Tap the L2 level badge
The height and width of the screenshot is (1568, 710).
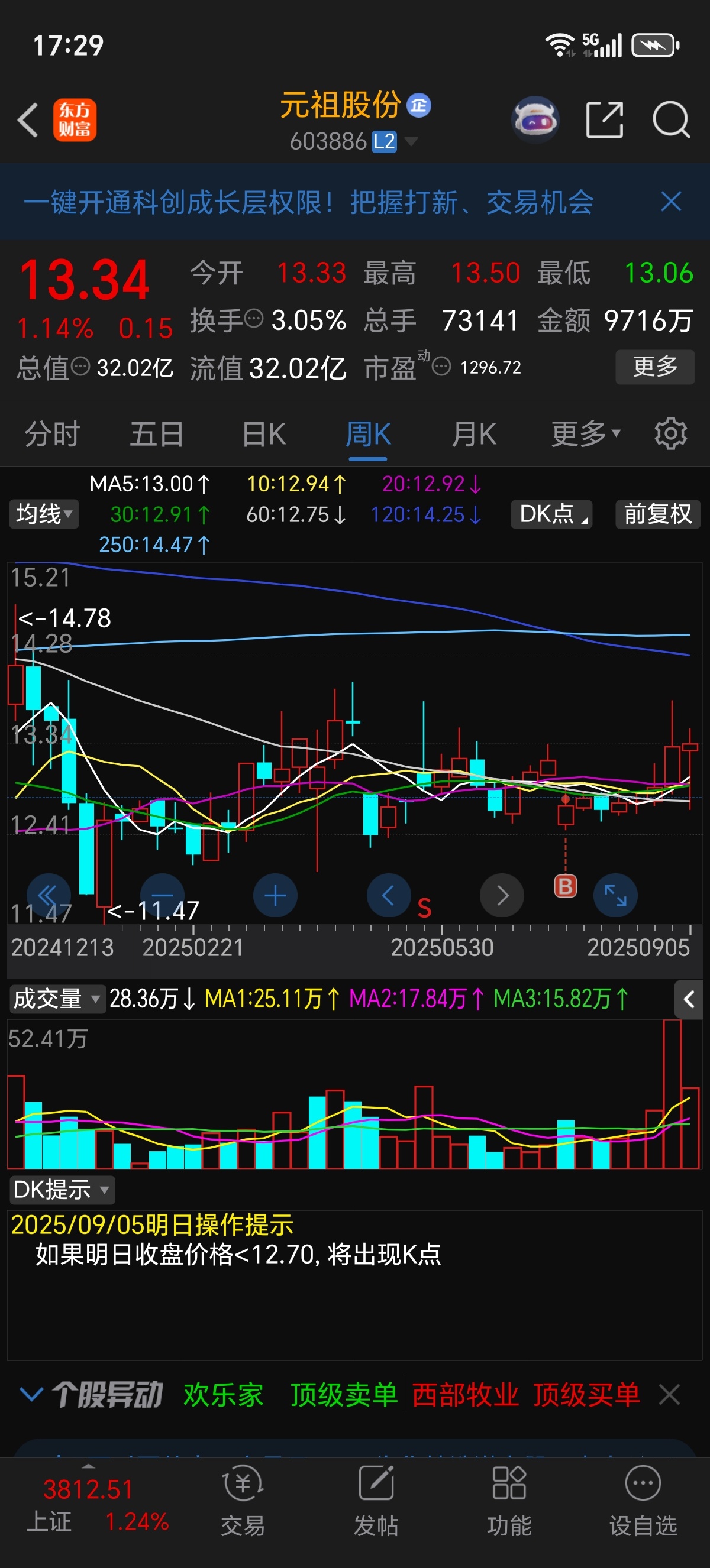pyautogui.click(x=384, y=141)
